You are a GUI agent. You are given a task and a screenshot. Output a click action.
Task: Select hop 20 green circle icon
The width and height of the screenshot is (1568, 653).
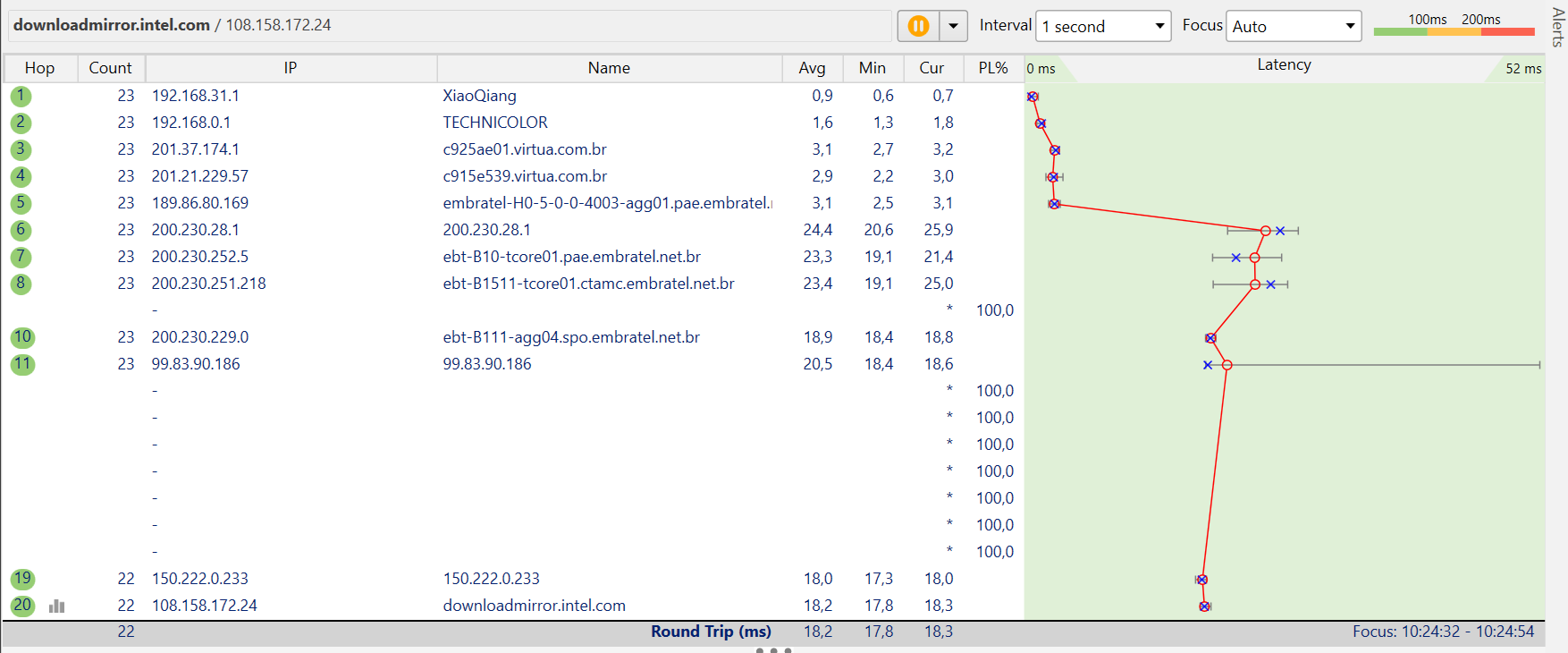[22, 606]
